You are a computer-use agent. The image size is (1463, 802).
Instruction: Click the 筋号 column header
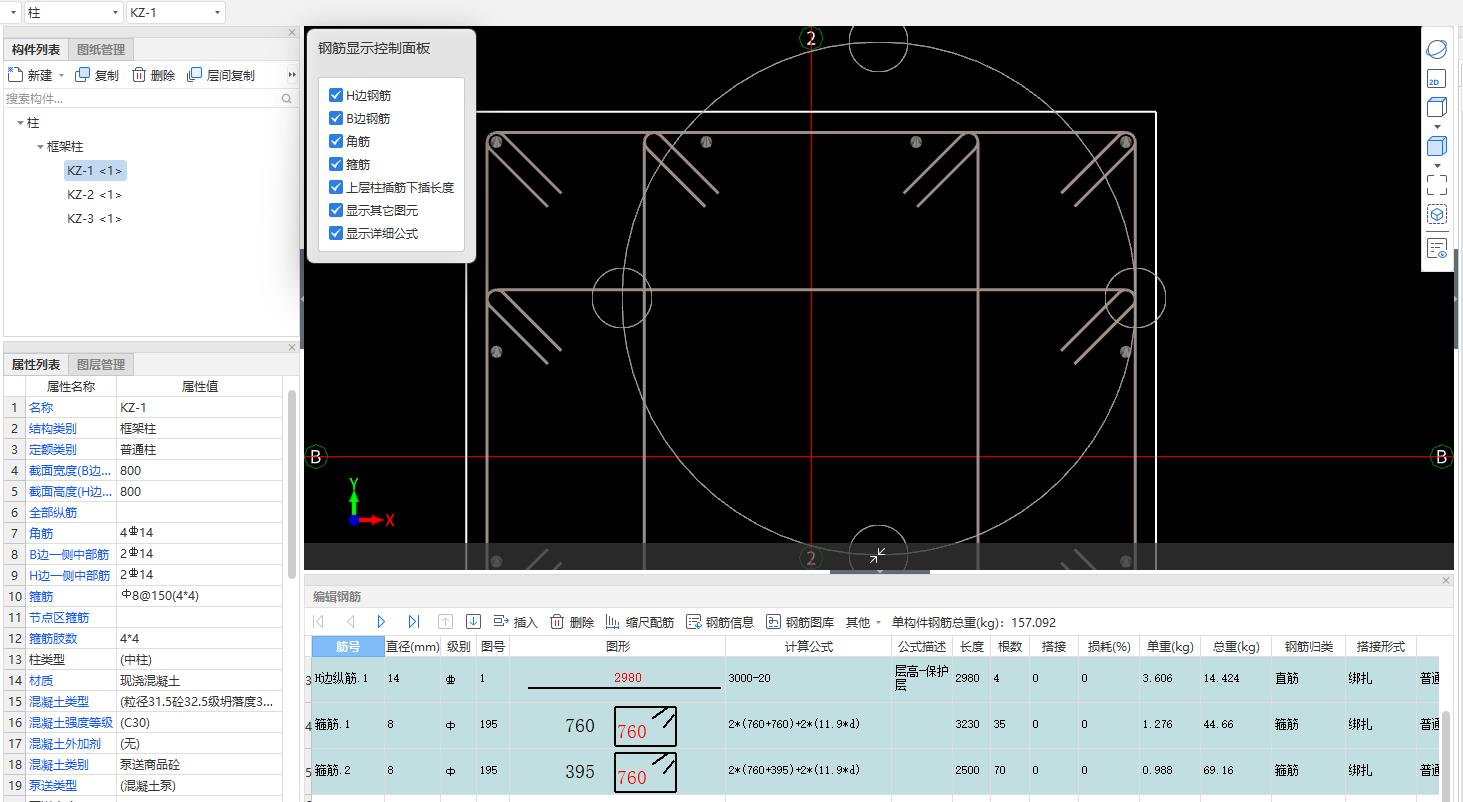(348, 647)
